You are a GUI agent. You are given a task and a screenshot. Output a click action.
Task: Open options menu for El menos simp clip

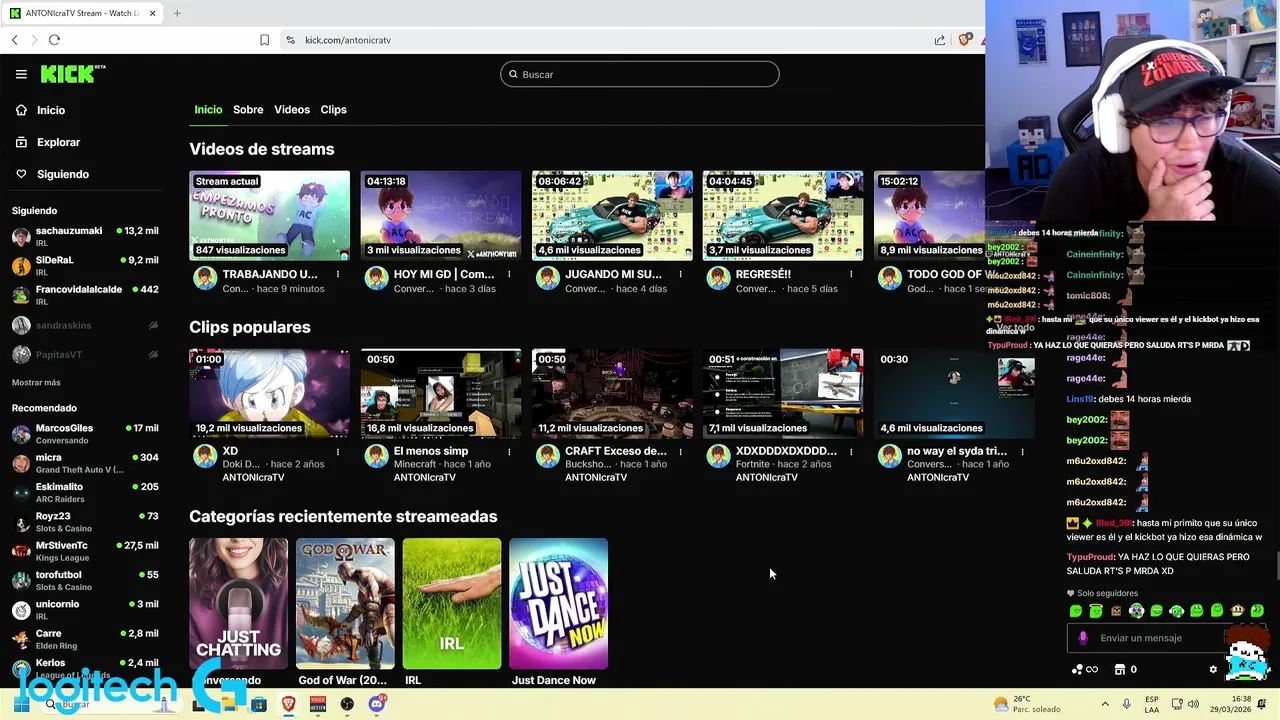click(x=509, y=452)
